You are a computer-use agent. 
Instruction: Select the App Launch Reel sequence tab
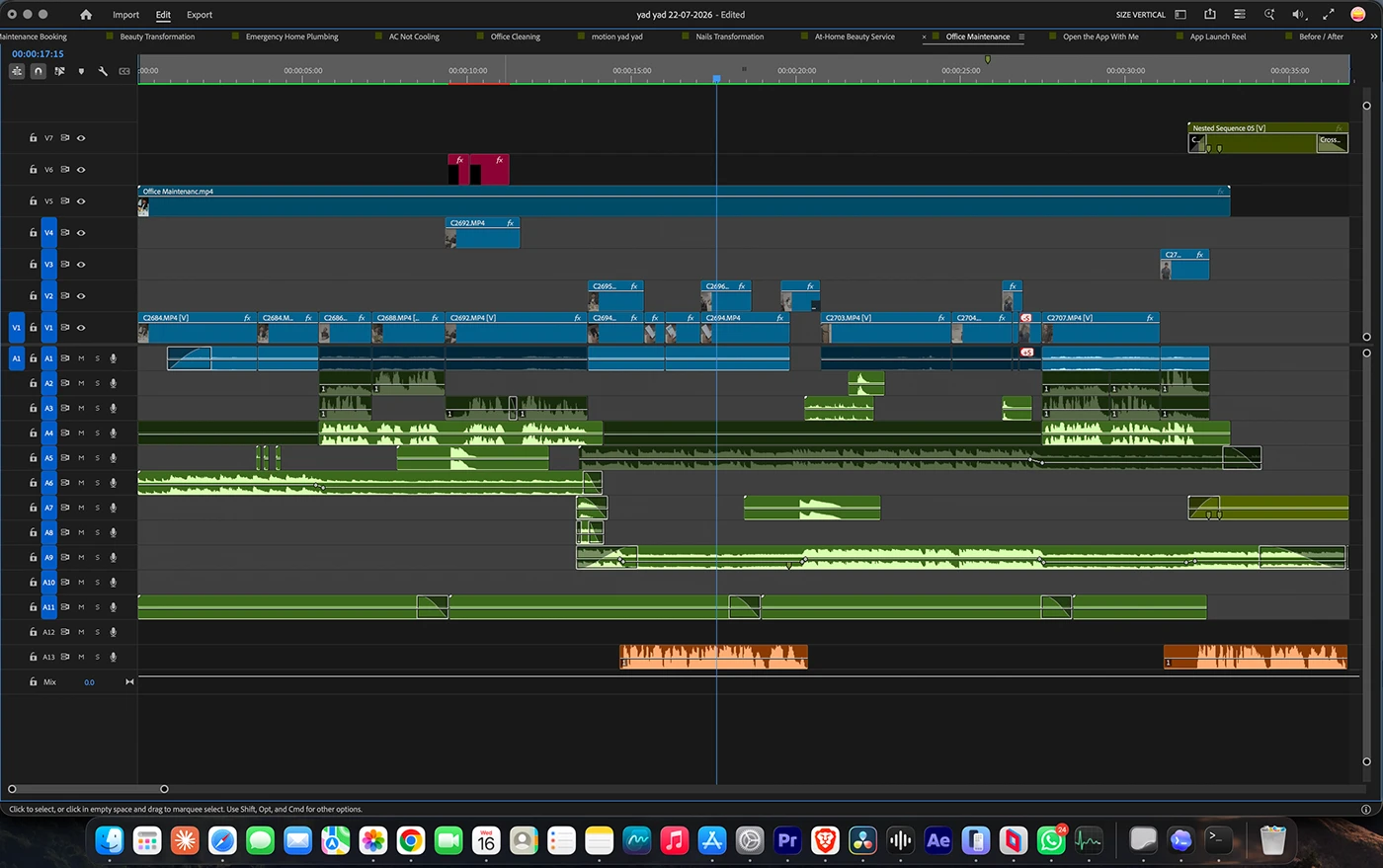1218,37
